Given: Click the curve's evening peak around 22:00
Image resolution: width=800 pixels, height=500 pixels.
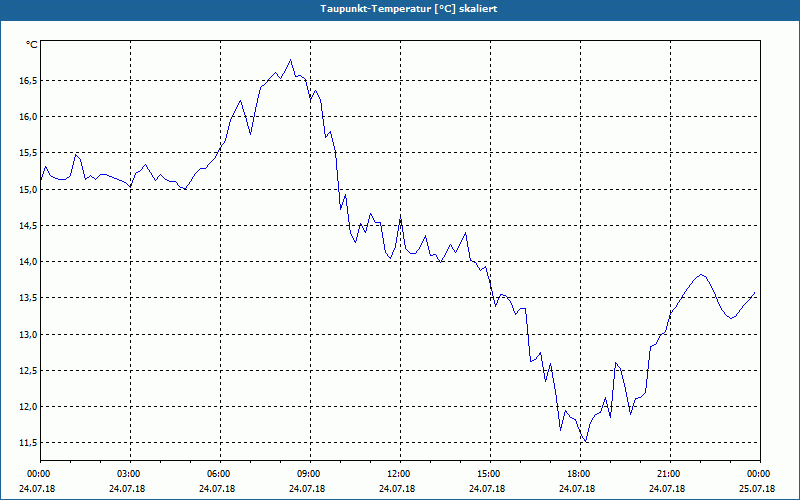Looking at the screenshot, I should point(702,274).
